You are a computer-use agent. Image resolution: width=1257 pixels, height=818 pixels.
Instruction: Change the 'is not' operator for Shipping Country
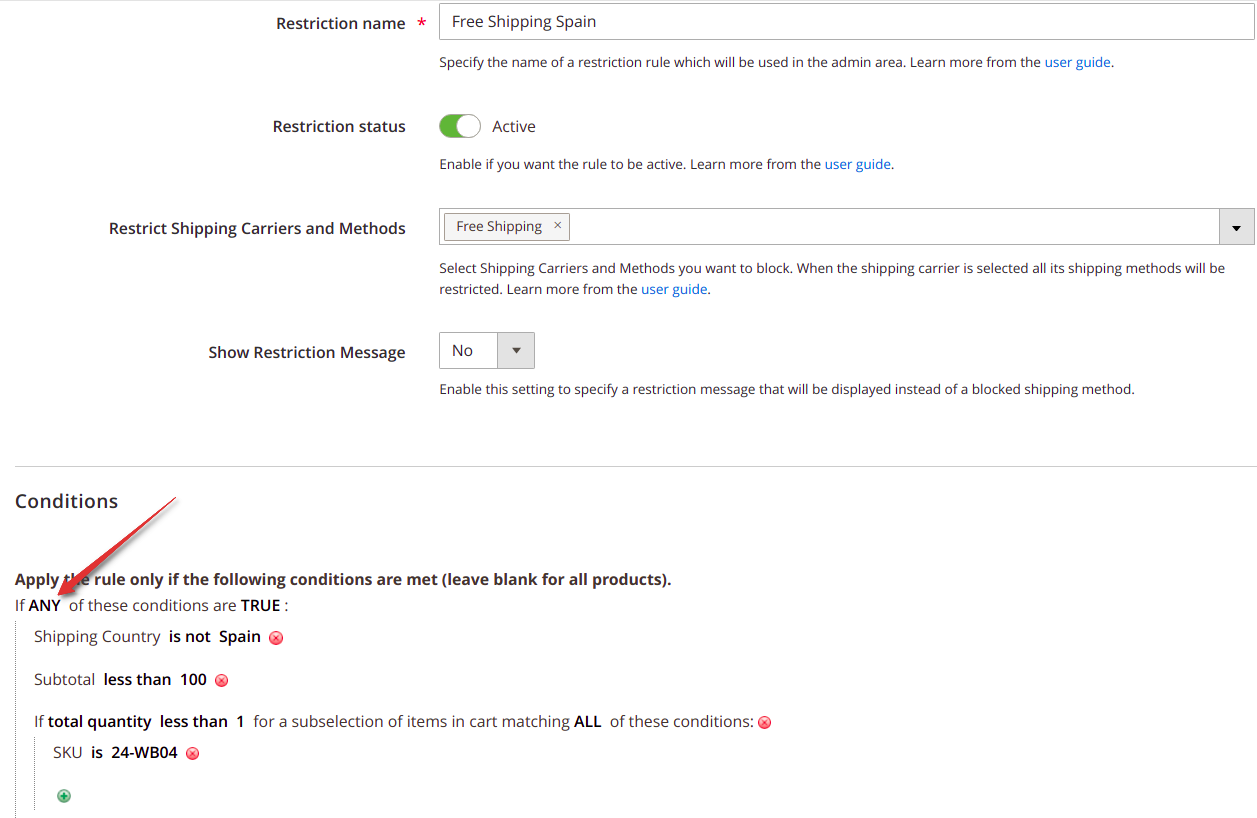(190, 636)
